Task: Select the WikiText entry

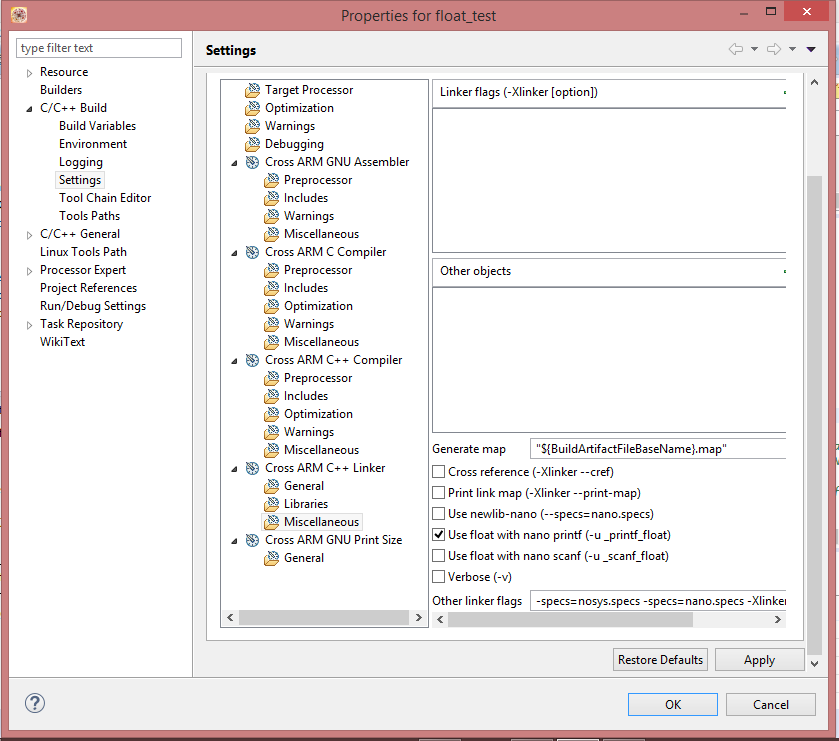Action: coord(63,342)
